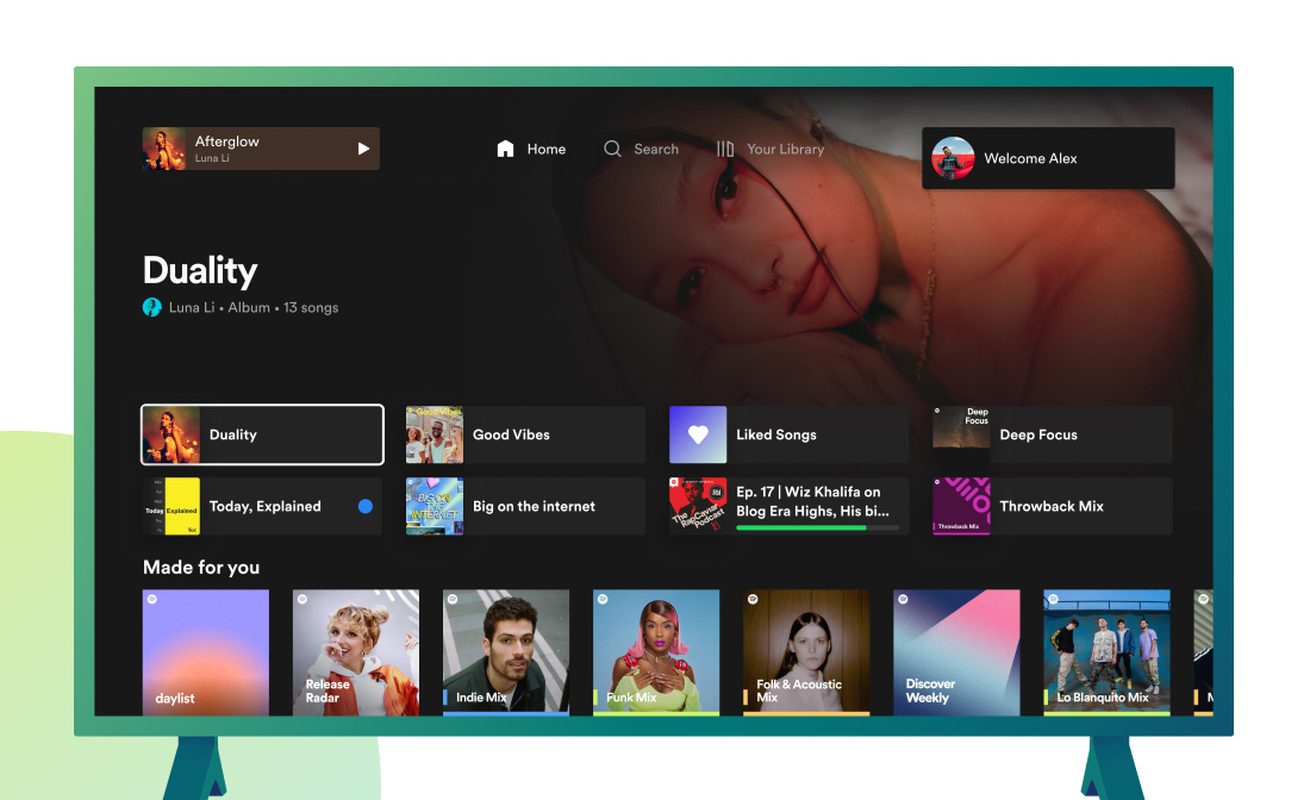Click the Deep Focus cover thumbnail
Viewport: 1310px width, 800px height.
coord(961,435)
